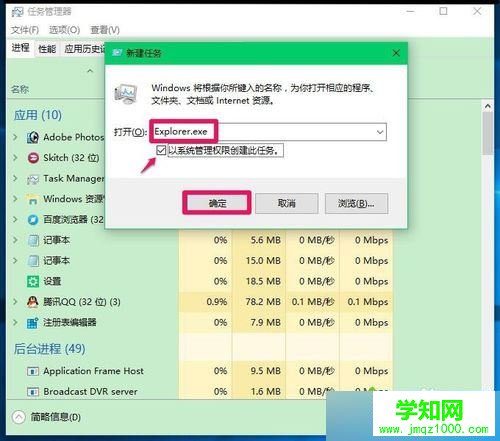The image size is (500, 441).
Task: Select the 应用 (10) group header
Action: coord(38,115)
